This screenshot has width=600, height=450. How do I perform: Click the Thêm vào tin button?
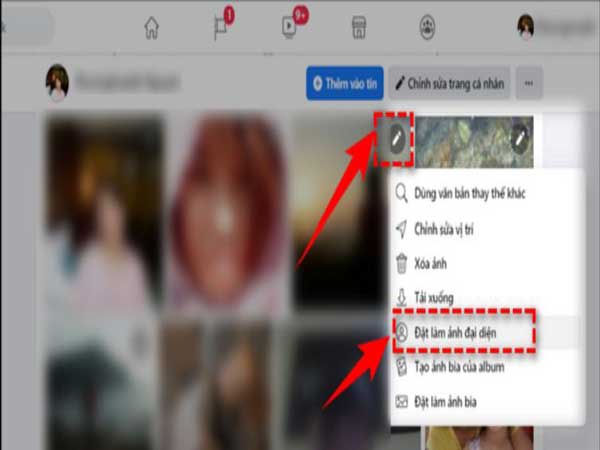pos(344,84)
